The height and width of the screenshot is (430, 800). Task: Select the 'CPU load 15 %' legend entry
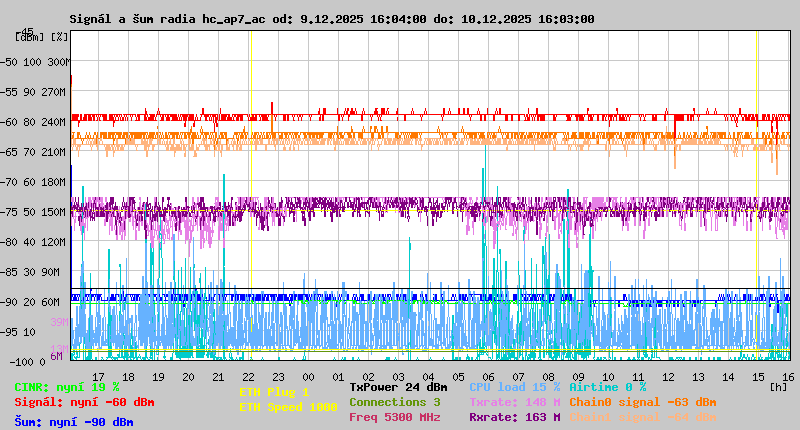pos(514,386)
